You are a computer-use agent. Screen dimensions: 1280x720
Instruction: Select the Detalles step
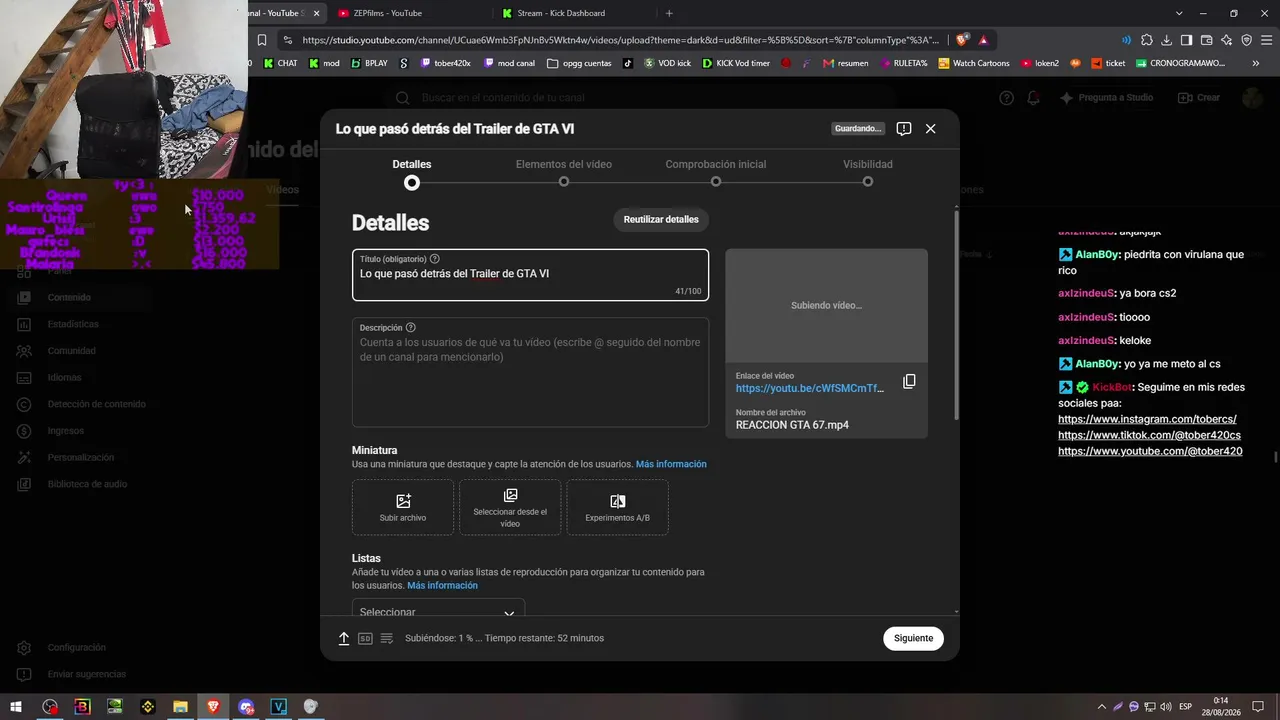(x=412, y=172)
